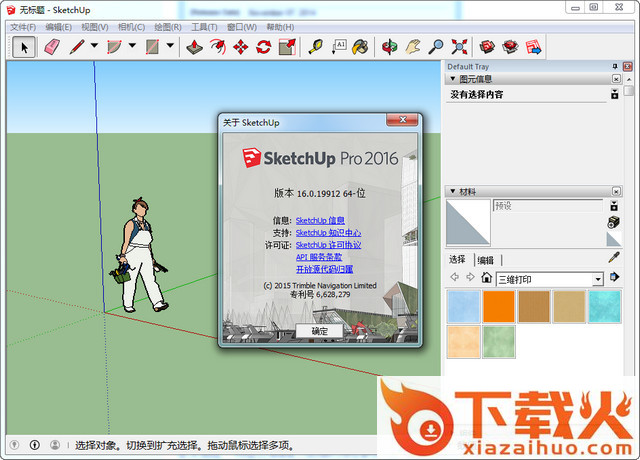The height and width of the screenshot is (460, 640).
Task: Close the 图元信息 panel with X
Action: (616, 79)
